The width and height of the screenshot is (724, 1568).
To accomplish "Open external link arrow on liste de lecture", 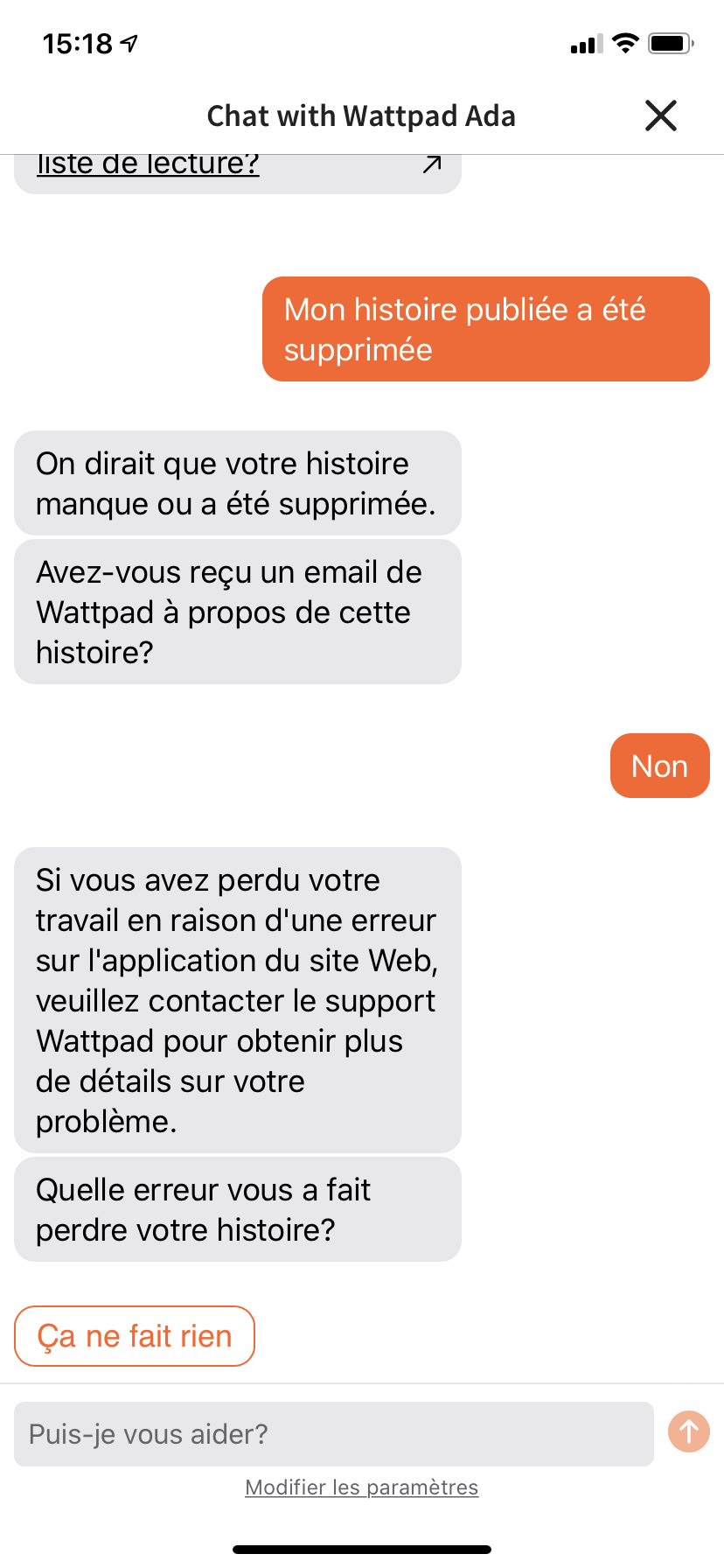I will click(432, 164).
